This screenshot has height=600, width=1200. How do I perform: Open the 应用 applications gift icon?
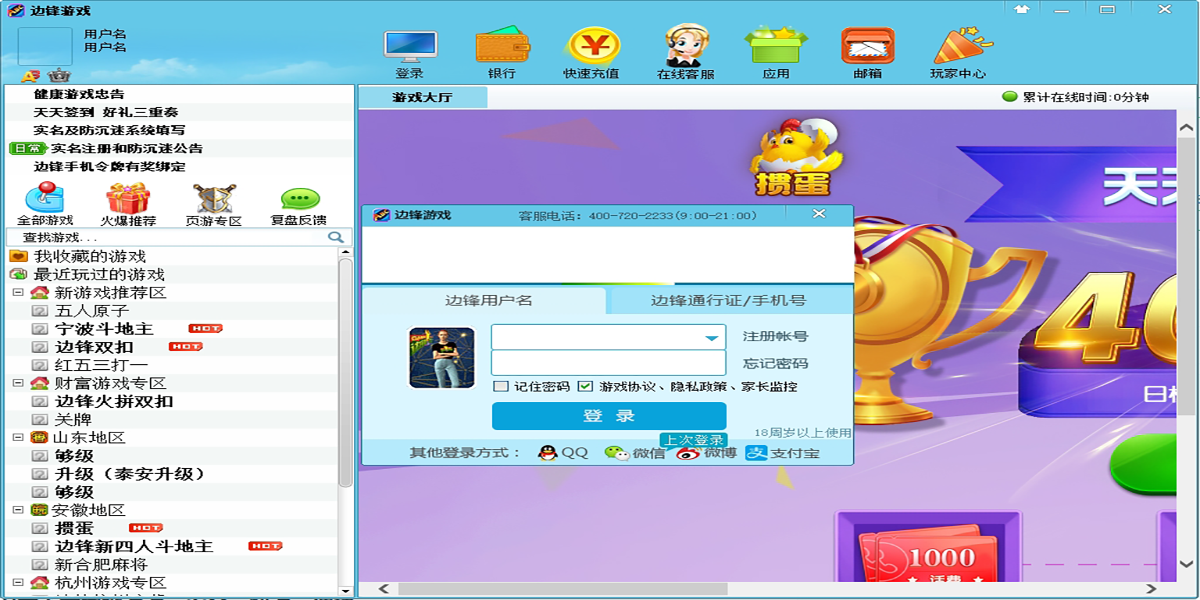pyautogui.click(x=778, y=47)
